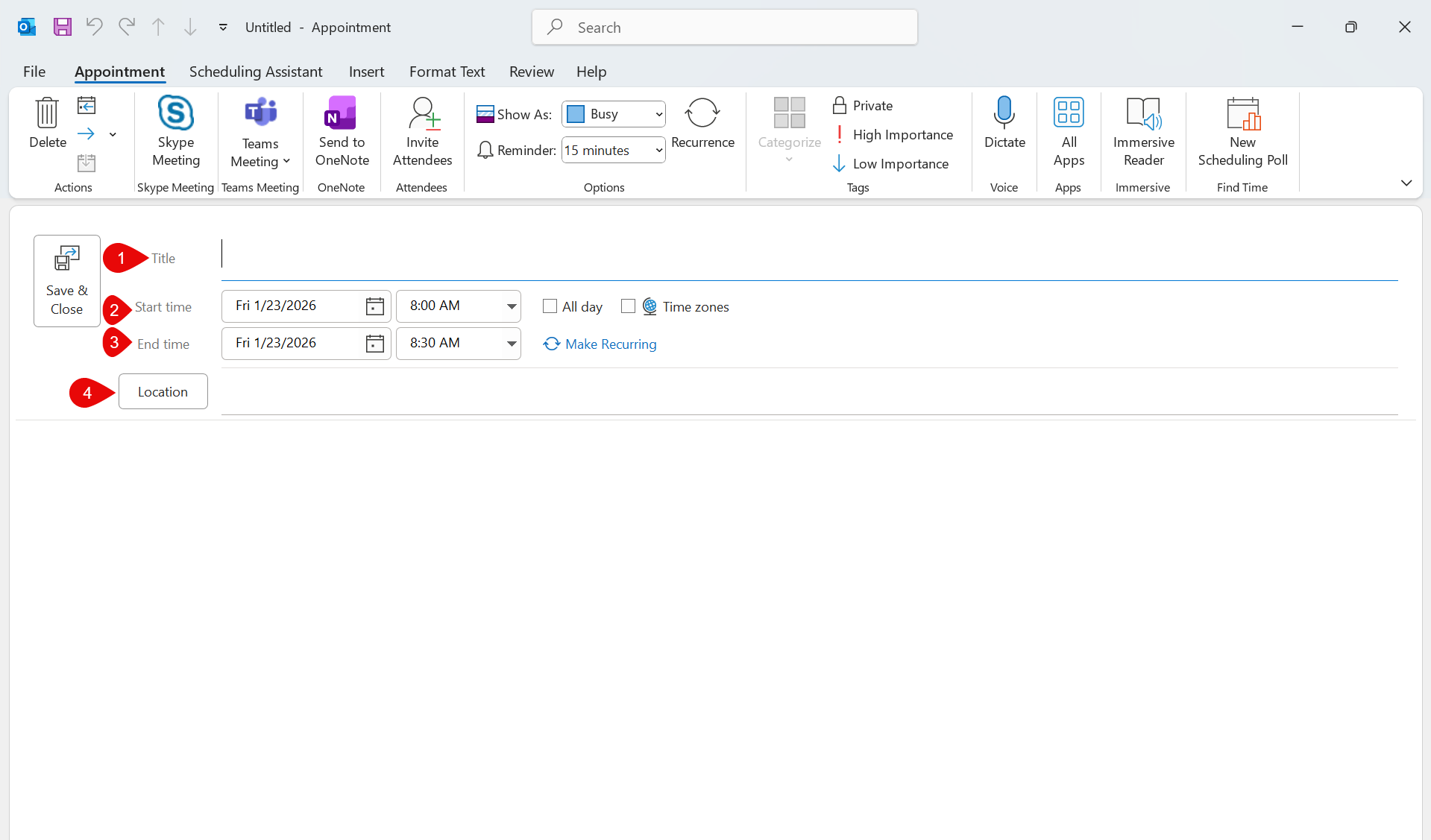Start Dictate microphone
1431x840 pixels.
click(x=1004, y=114)
